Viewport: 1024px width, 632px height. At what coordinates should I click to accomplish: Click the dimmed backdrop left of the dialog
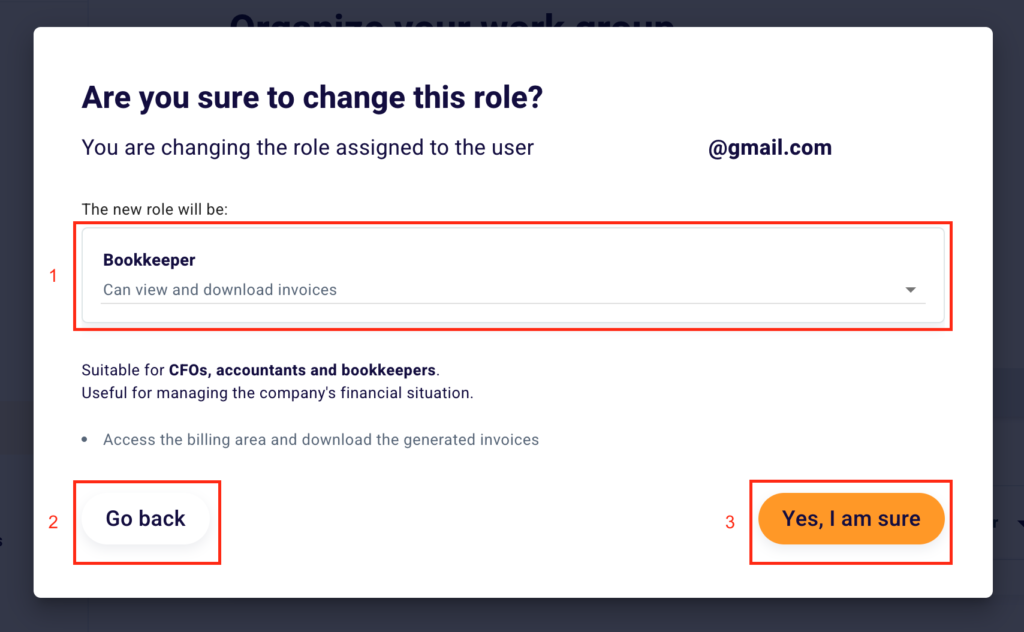click(x=15, y=300)
